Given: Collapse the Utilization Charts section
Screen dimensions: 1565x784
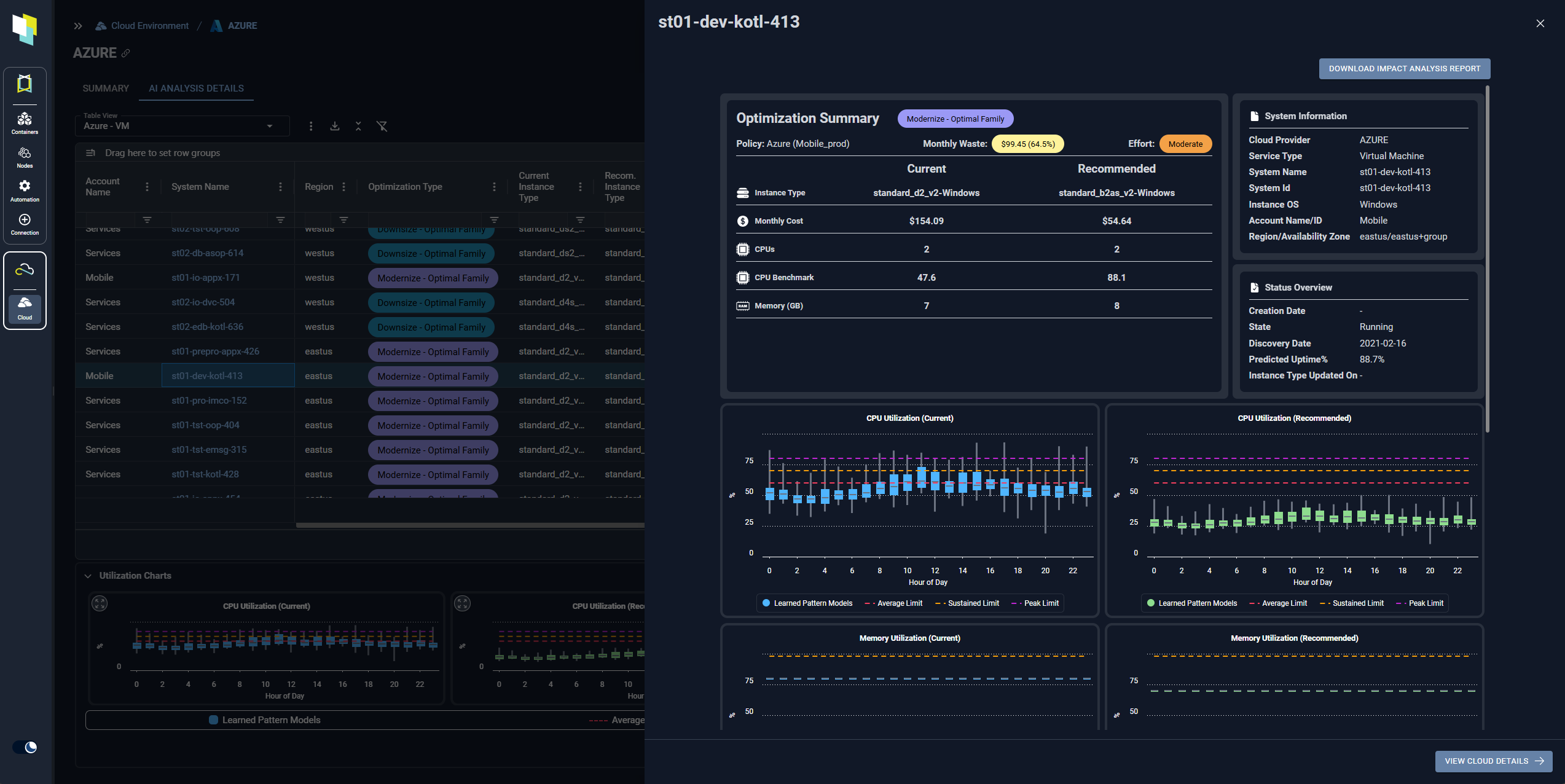Looking at the screenshot, I should pos(88,576).
